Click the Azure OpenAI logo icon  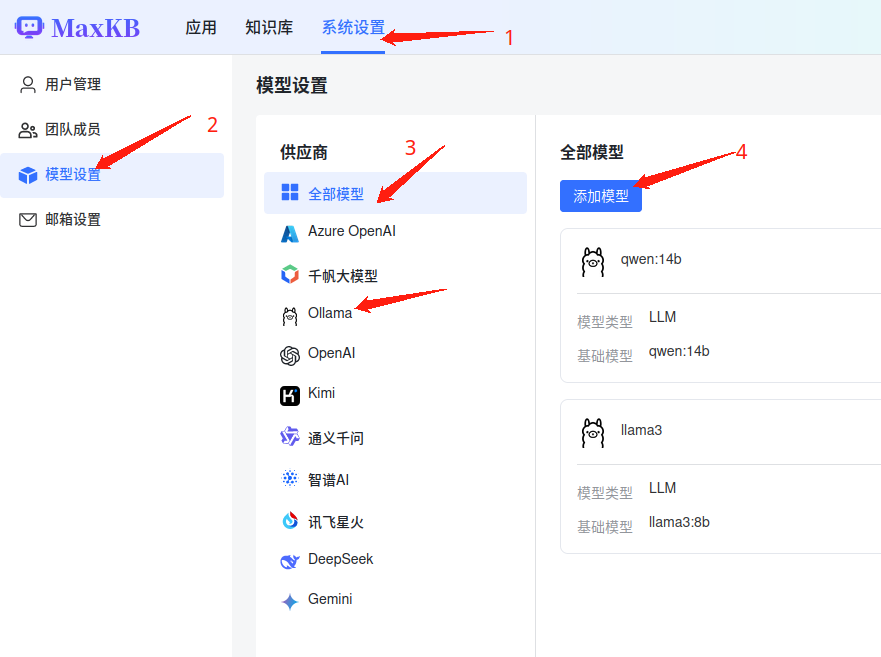[x=290, y=233]
